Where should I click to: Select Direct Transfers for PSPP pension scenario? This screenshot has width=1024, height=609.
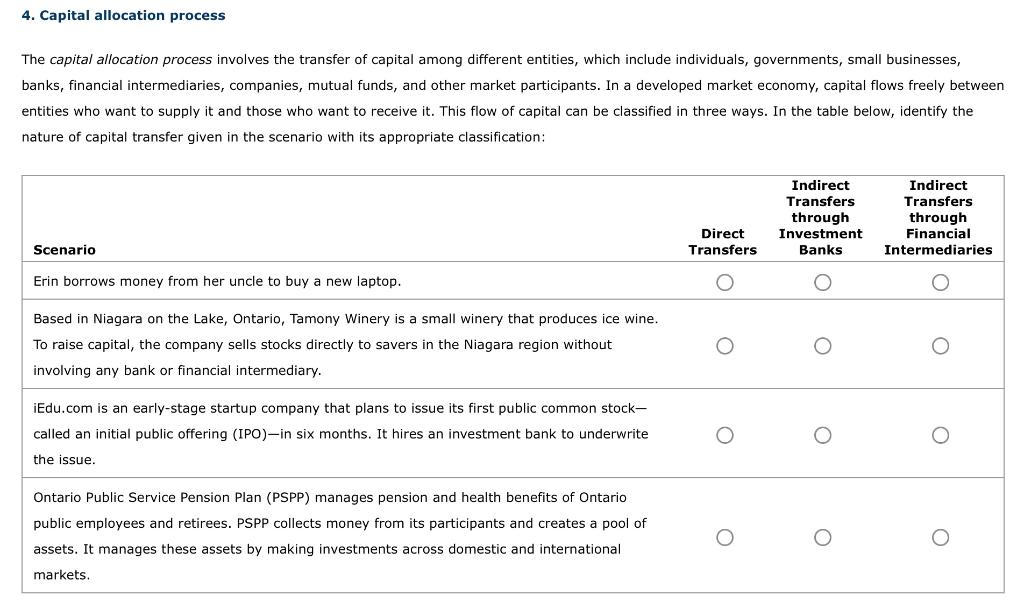pyautogui.click(x=724, y=537)
